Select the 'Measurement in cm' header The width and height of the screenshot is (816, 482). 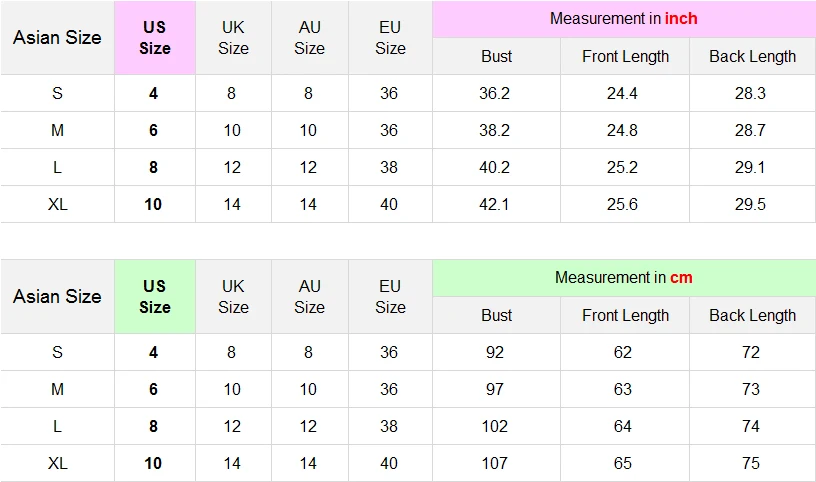pyautogui.click(x=624, y=278)
